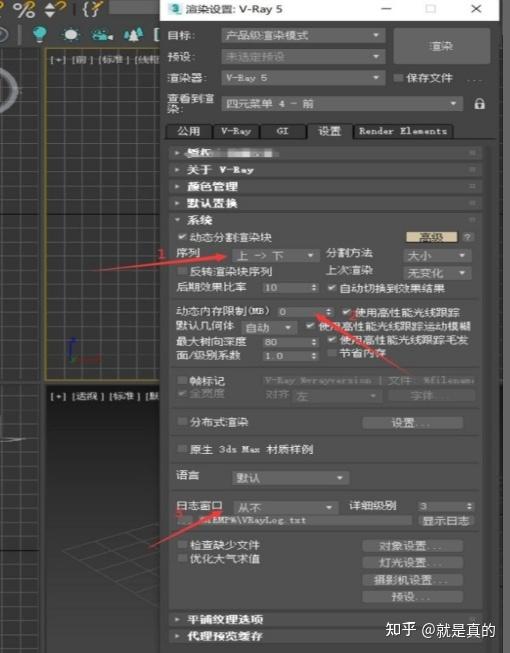
Task: Toggle 自动切换到效果结果 checkbox
Action: pos(332,288)
